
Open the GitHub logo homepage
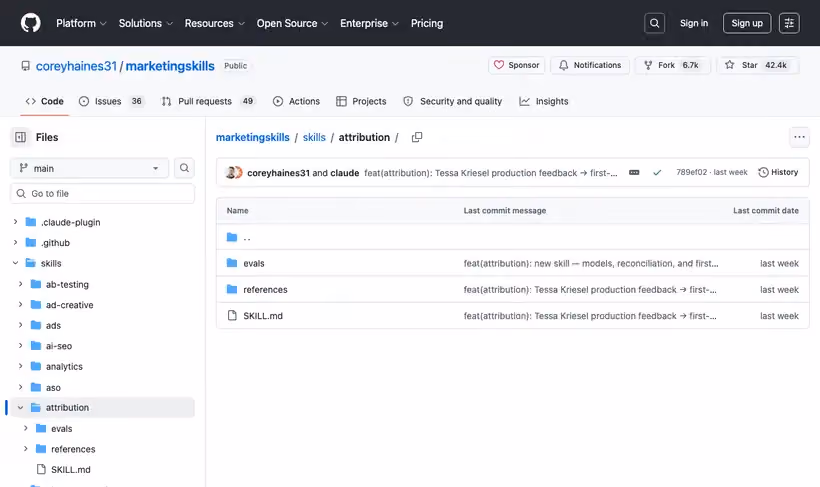coord(30,23)
